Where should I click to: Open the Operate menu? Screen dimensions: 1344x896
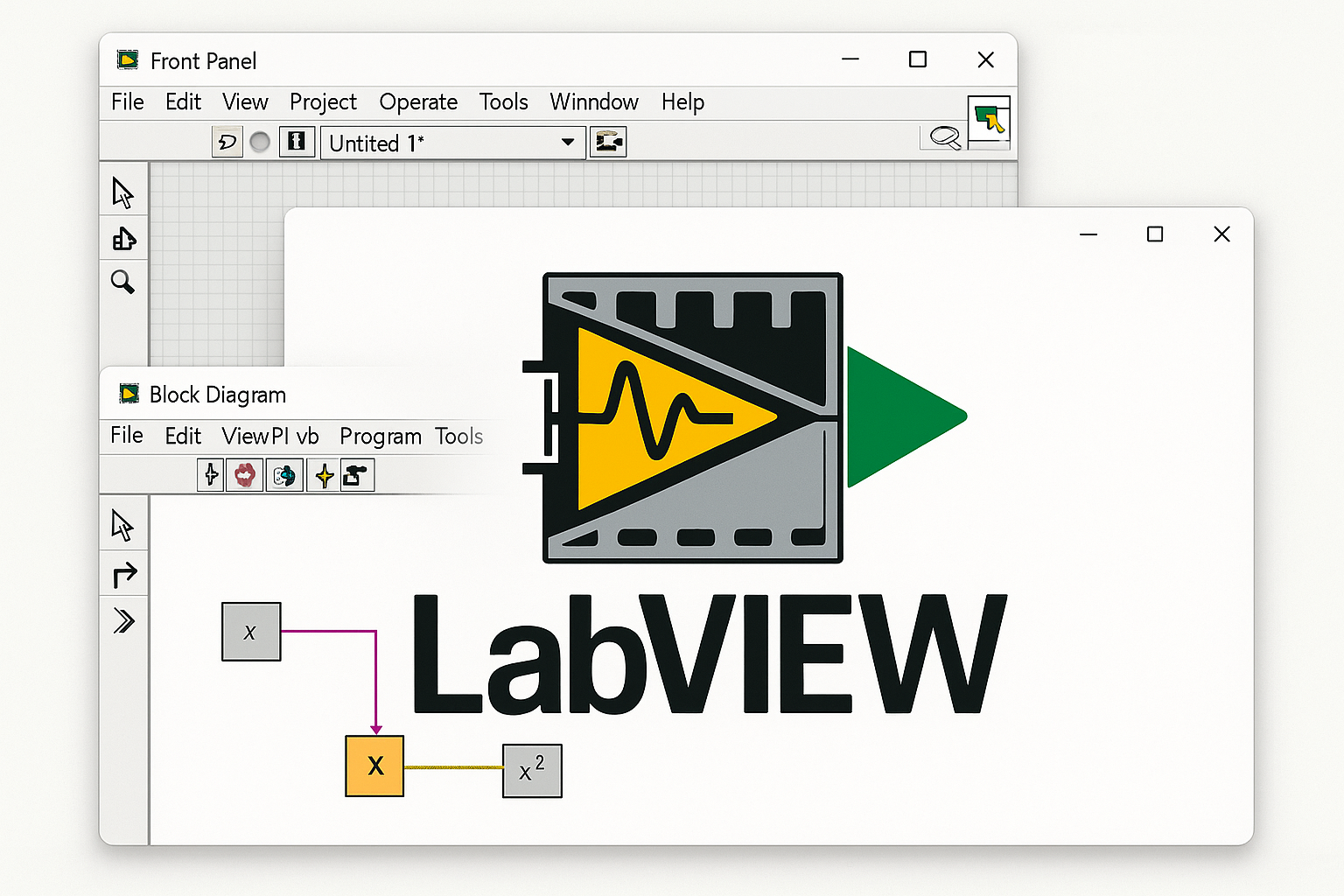[x=418, y=103]
